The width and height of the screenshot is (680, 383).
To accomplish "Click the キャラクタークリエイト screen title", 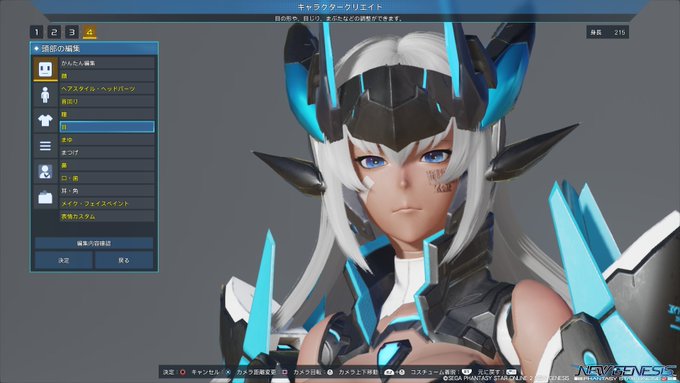I will (x=340, y=7).
